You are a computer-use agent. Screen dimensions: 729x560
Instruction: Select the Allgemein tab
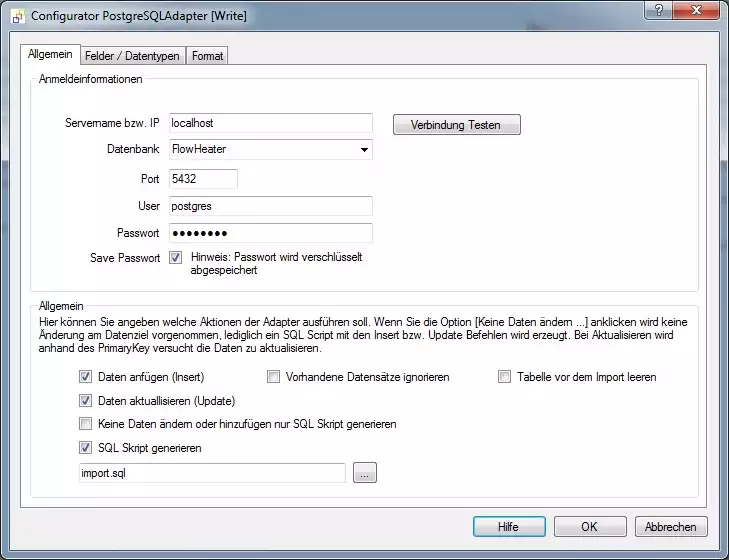pyautogui.click(x=50, y=53)
